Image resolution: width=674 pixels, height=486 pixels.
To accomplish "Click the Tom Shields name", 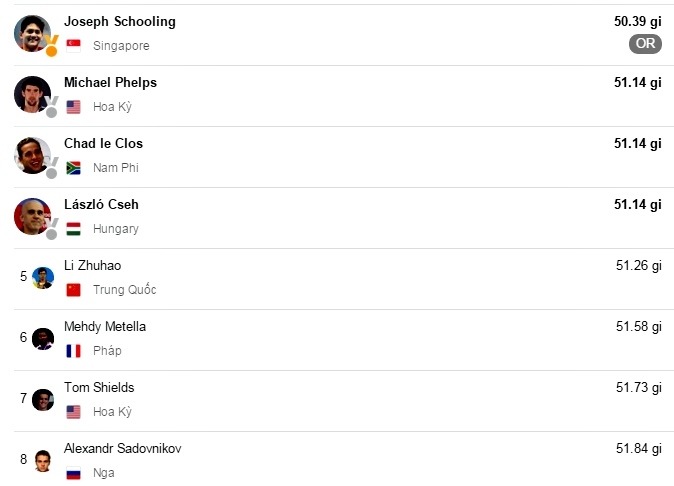I will click(x=98, y=387).
